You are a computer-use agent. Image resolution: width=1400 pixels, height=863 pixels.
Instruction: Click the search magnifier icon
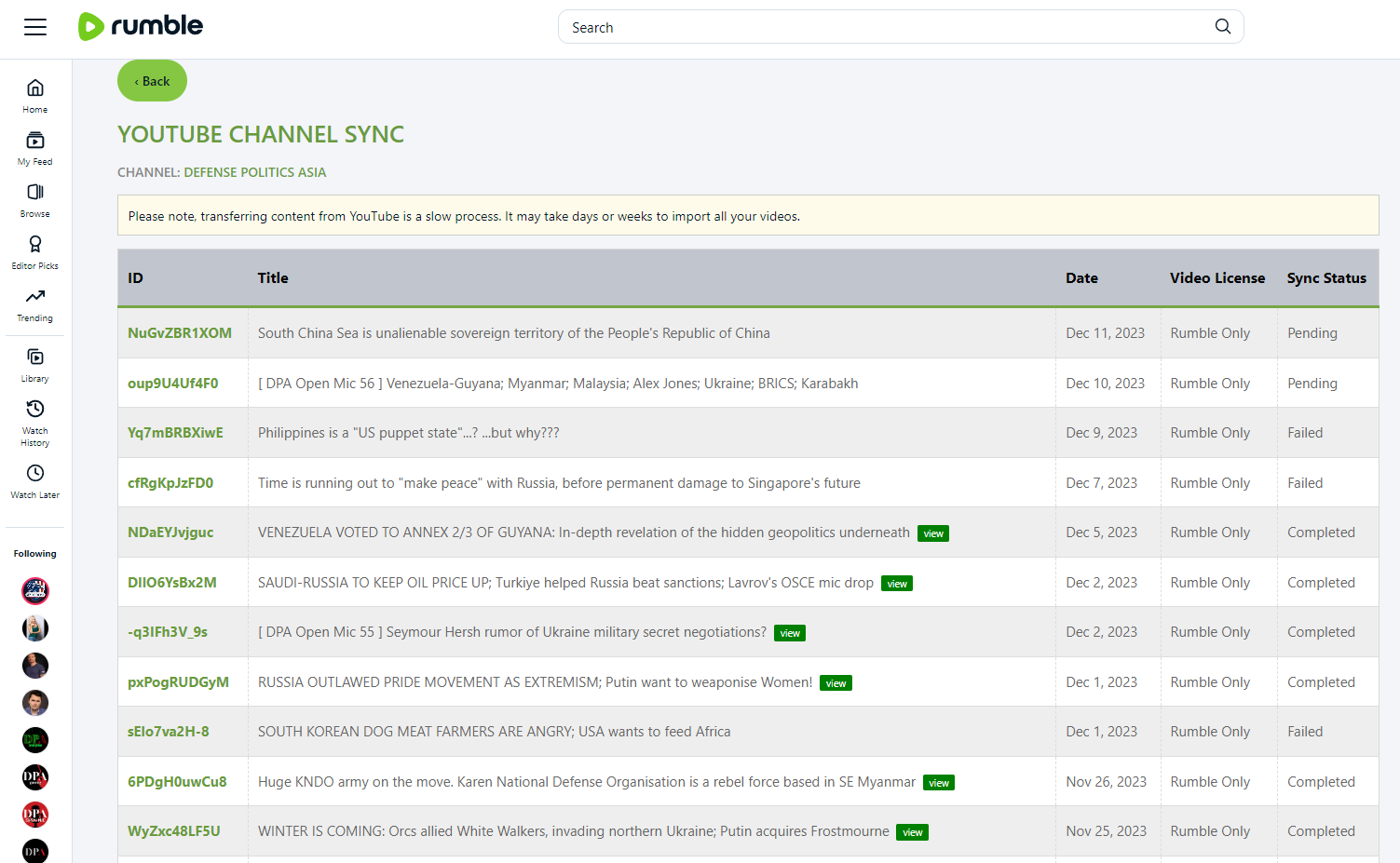click(1222, 27)
